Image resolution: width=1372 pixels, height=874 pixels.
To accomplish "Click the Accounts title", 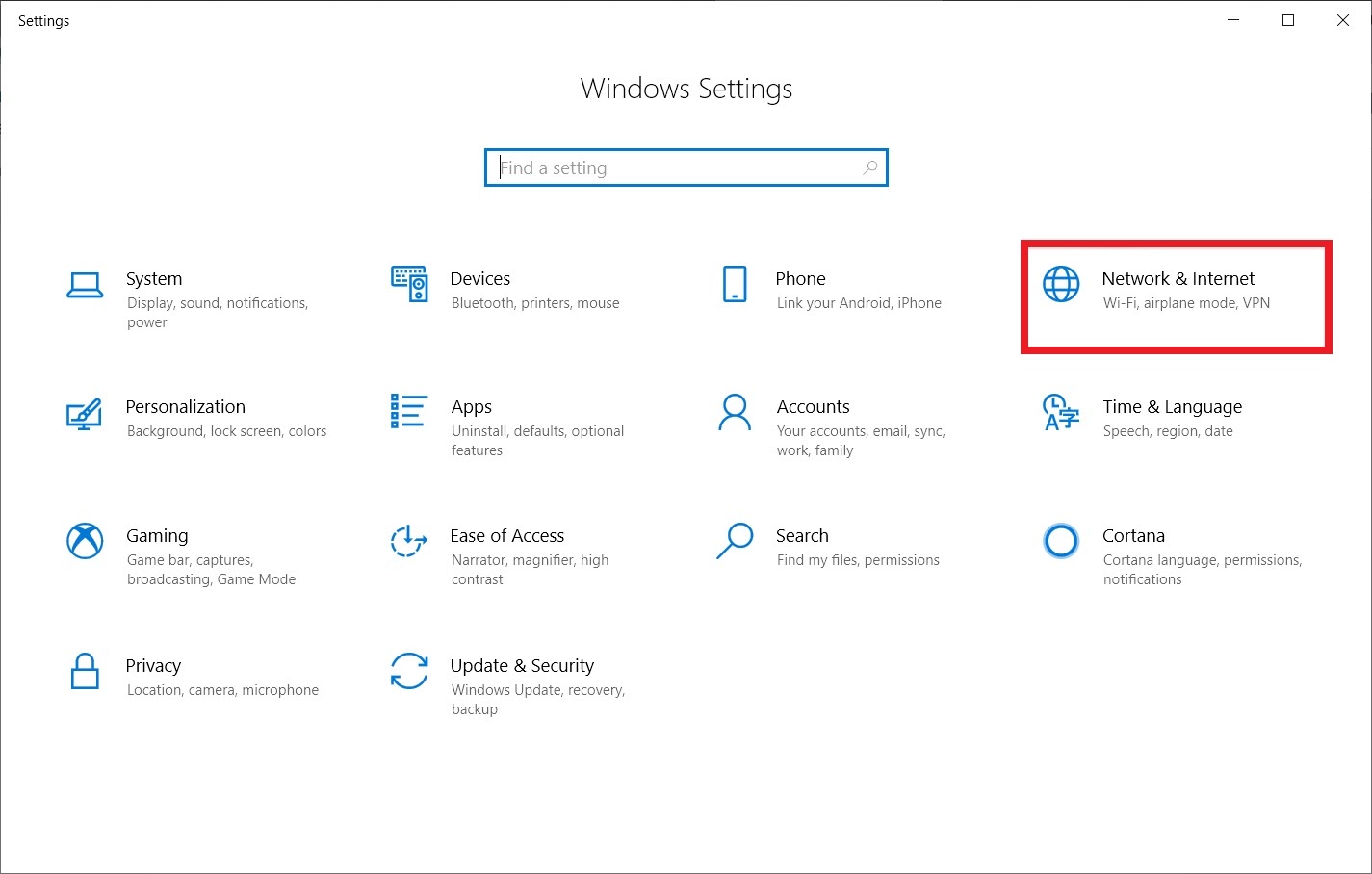I will click(814, 406).
